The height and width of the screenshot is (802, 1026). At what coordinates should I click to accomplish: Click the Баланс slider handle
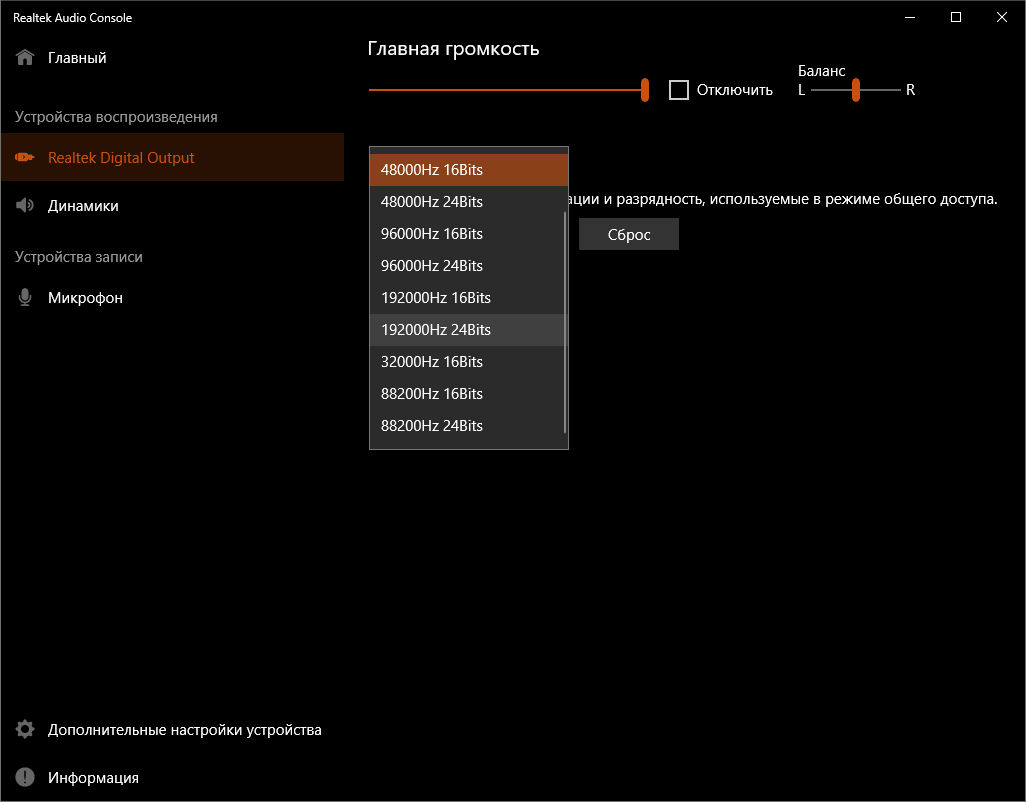(855, 90)
